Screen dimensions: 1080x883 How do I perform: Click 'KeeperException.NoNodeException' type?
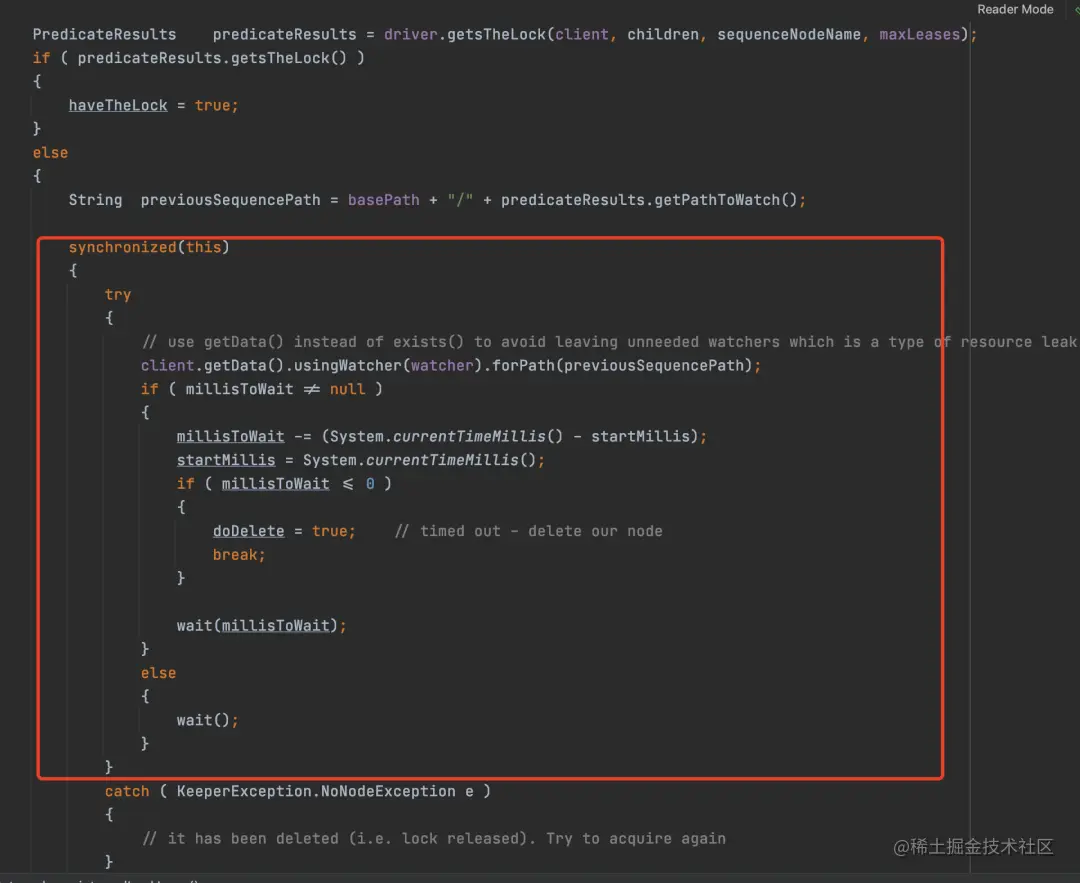(x=316, y=791)
